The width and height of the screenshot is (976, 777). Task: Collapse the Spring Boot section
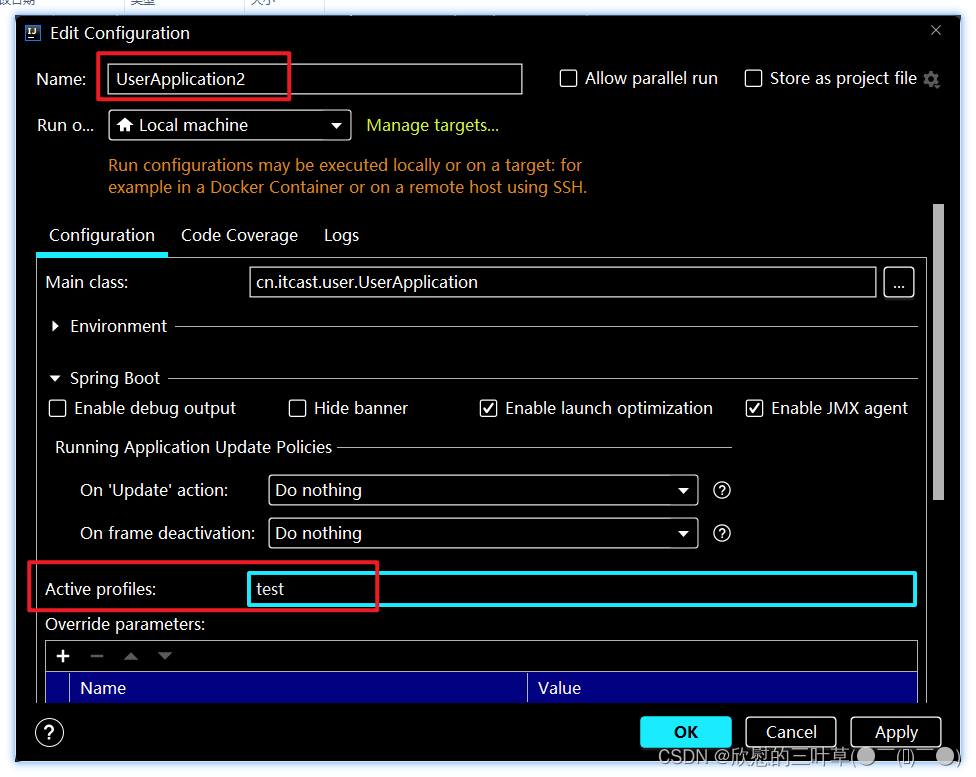[x=55, y=379]
